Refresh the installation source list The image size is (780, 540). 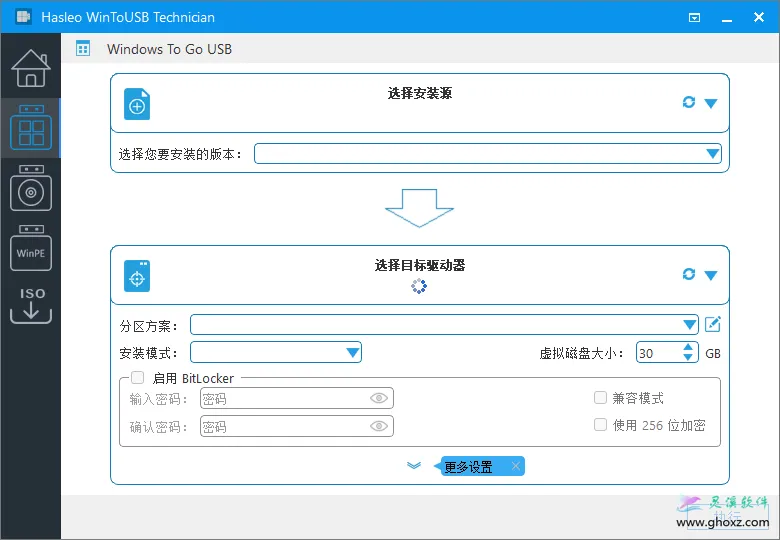click(688, 102)
